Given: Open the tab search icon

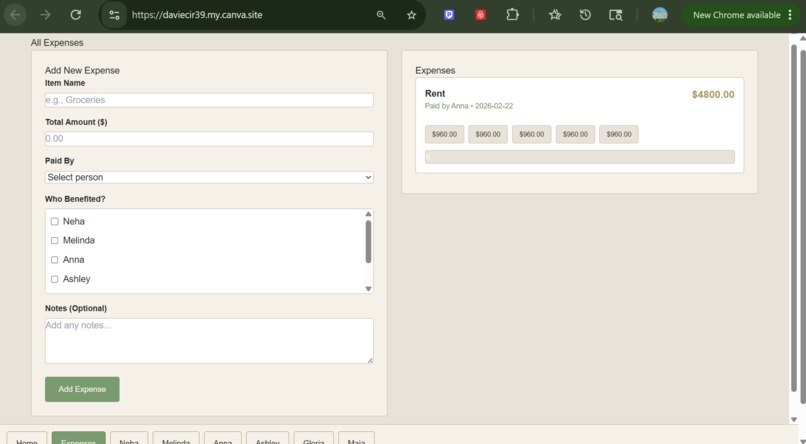Looking at the screenshot, I should 615,15.
